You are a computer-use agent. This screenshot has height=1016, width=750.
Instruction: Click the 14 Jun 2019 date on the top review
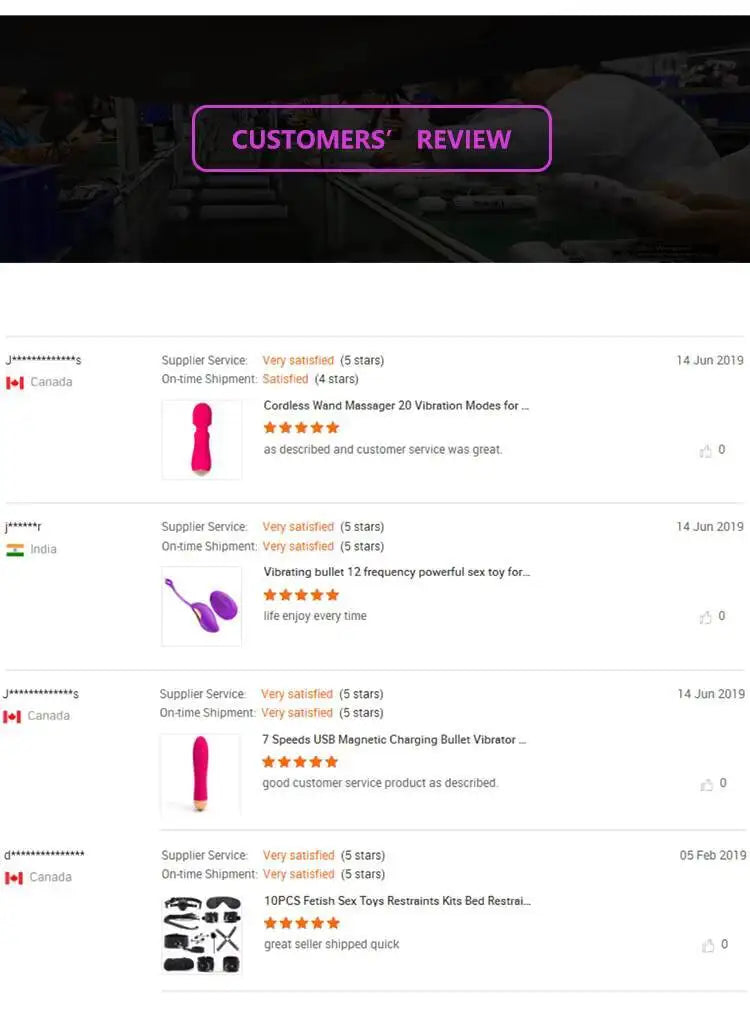(708, 360)
